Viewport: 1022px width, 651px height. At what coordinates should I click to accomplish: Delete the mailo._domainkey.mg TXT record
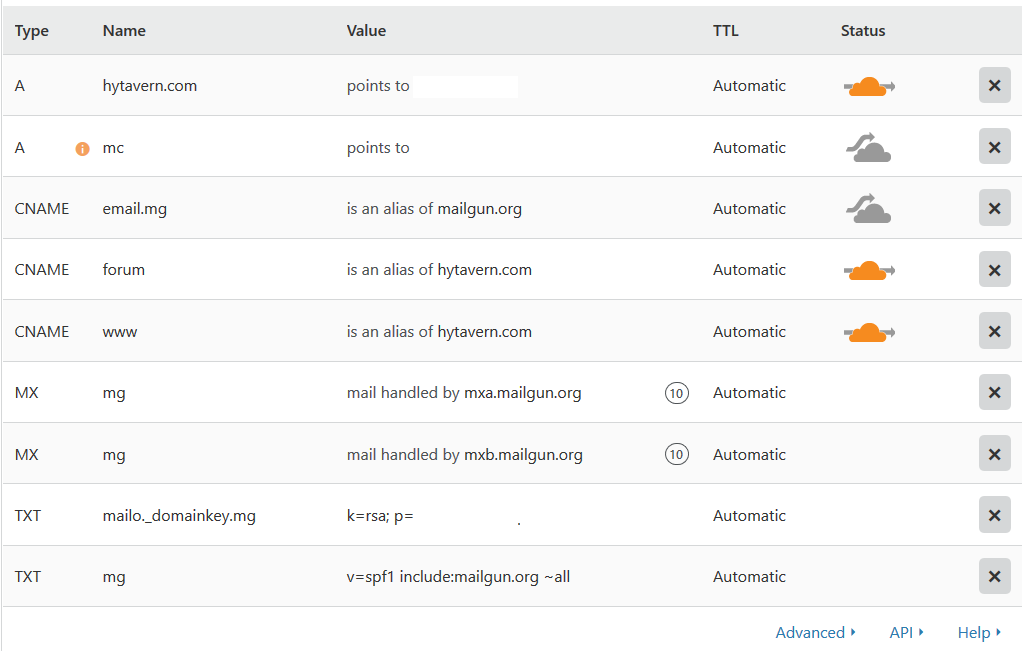[x=995, y=515]
